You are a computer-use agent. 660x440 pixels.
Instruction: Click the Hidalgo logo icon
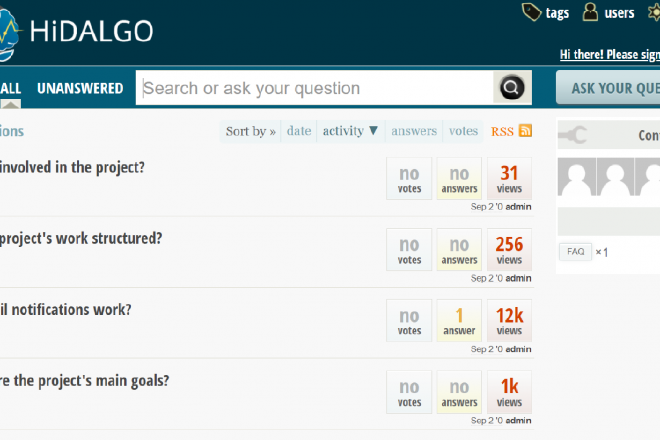pyautogui.click(x=10, y=32)
